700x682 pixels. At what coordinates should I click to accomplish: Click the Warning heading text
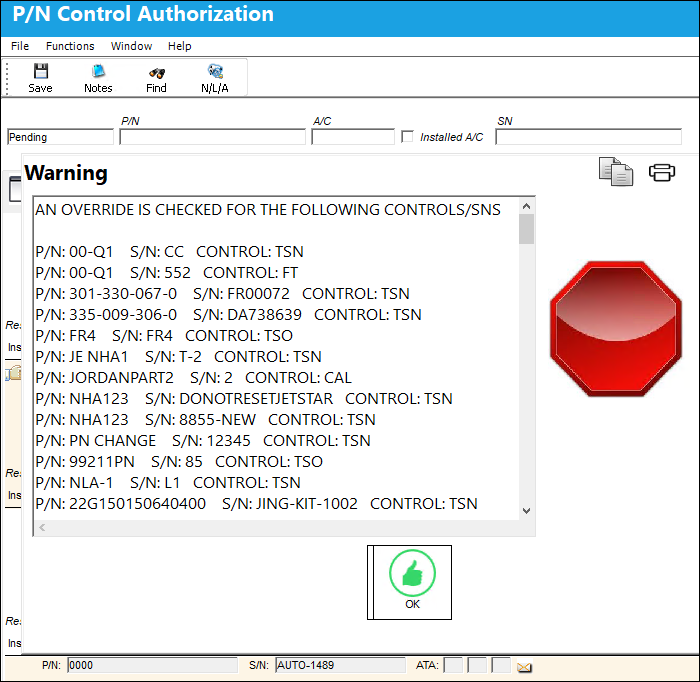pos(66,173)
